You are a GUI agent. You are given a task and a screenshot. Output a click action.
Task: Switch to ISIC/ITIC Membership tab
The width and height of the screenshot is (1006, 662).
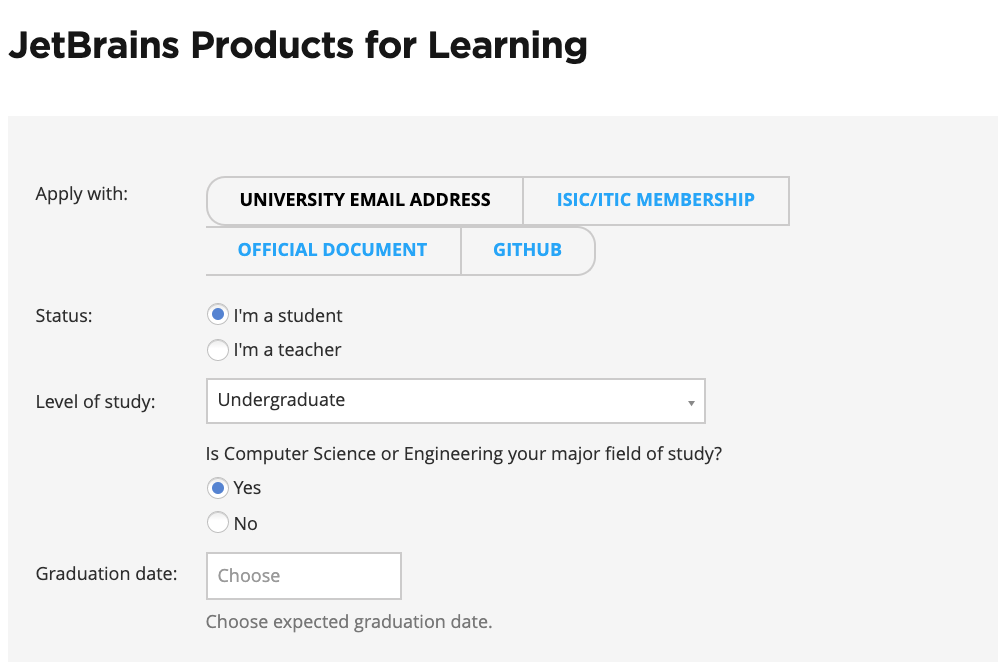pos(655,200)
